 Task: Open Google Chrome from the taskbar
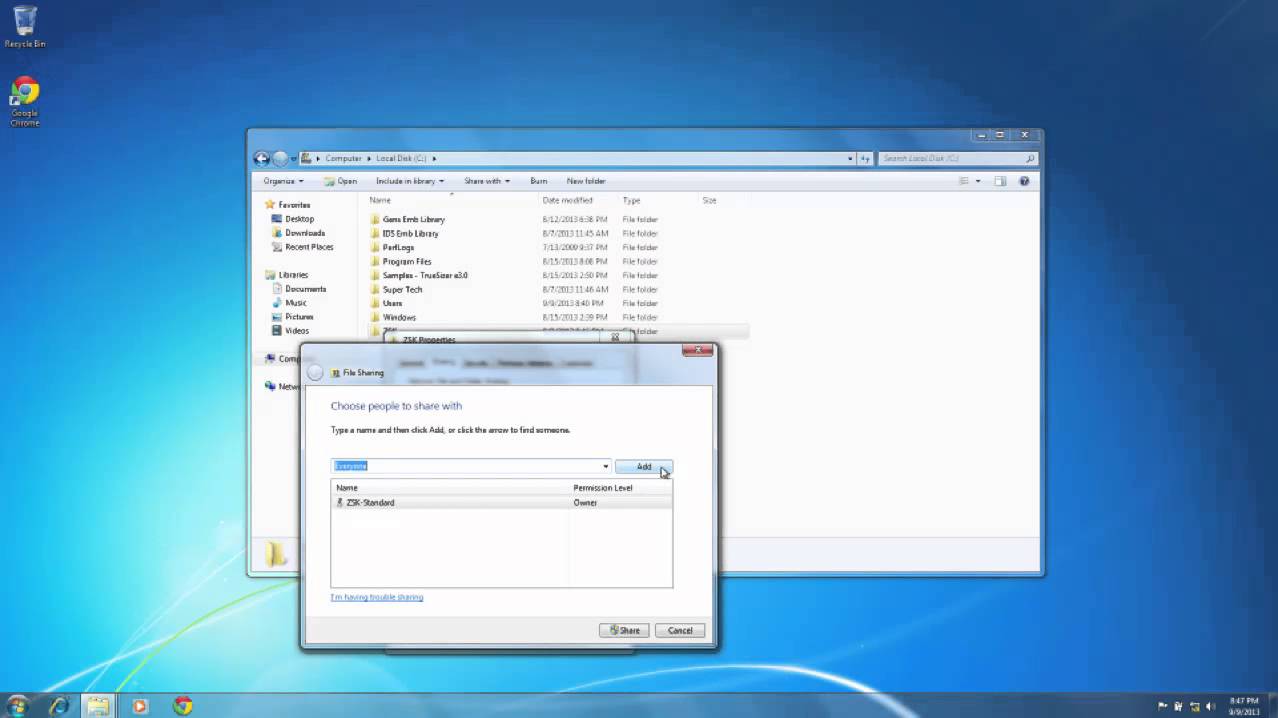point(182,705)
